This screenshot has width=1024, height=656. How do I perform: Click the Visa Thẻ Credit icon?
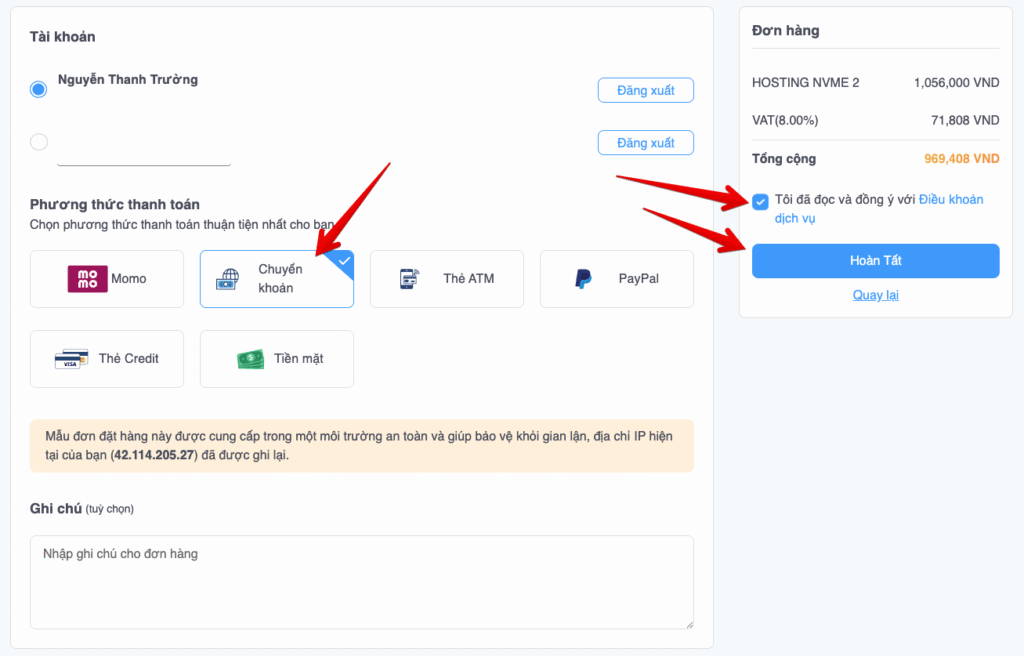coord(71,359)
